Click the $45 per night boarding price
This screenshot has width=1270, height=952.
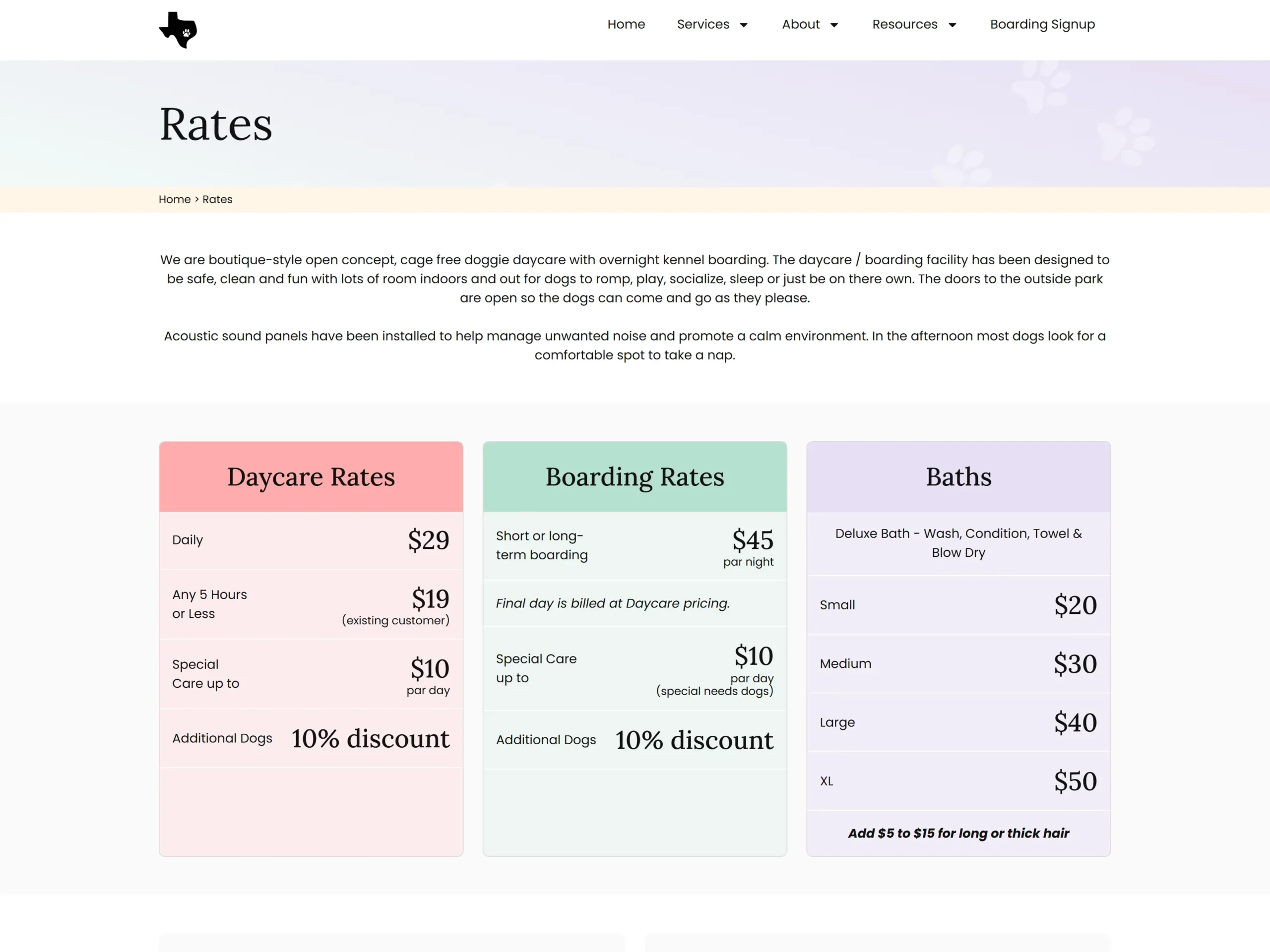coord(752,540)
